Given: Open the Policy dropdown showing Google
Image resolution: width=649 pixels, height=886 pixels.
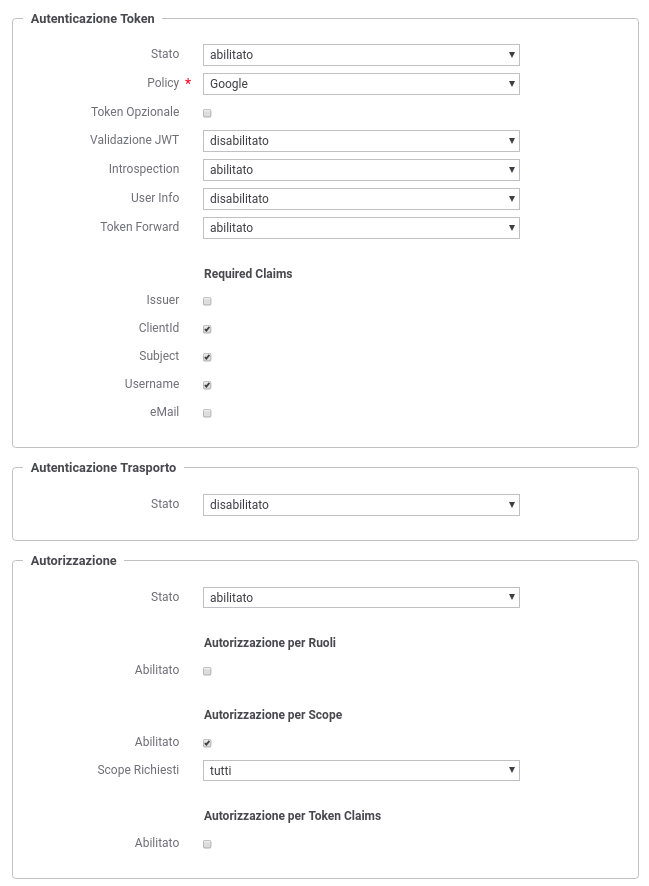Looking at the screenshot, I should coord(361,84).
